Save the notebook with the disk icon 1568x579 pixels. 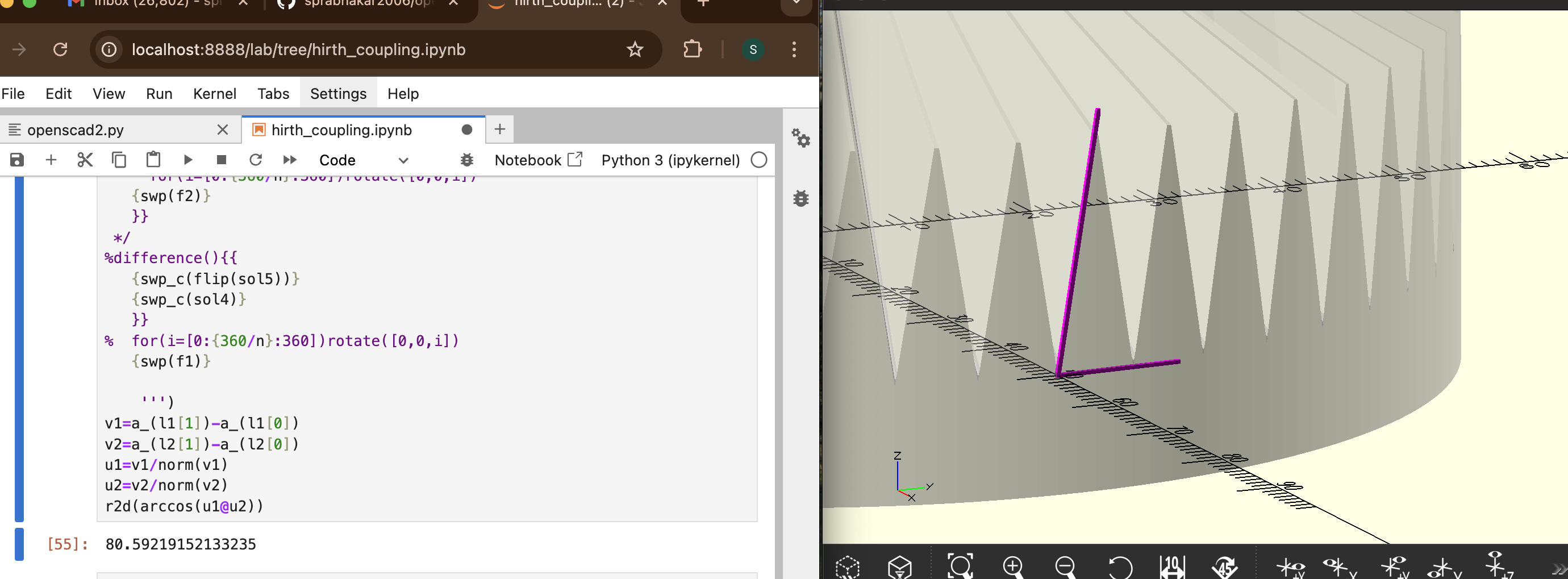coord(17,160)
